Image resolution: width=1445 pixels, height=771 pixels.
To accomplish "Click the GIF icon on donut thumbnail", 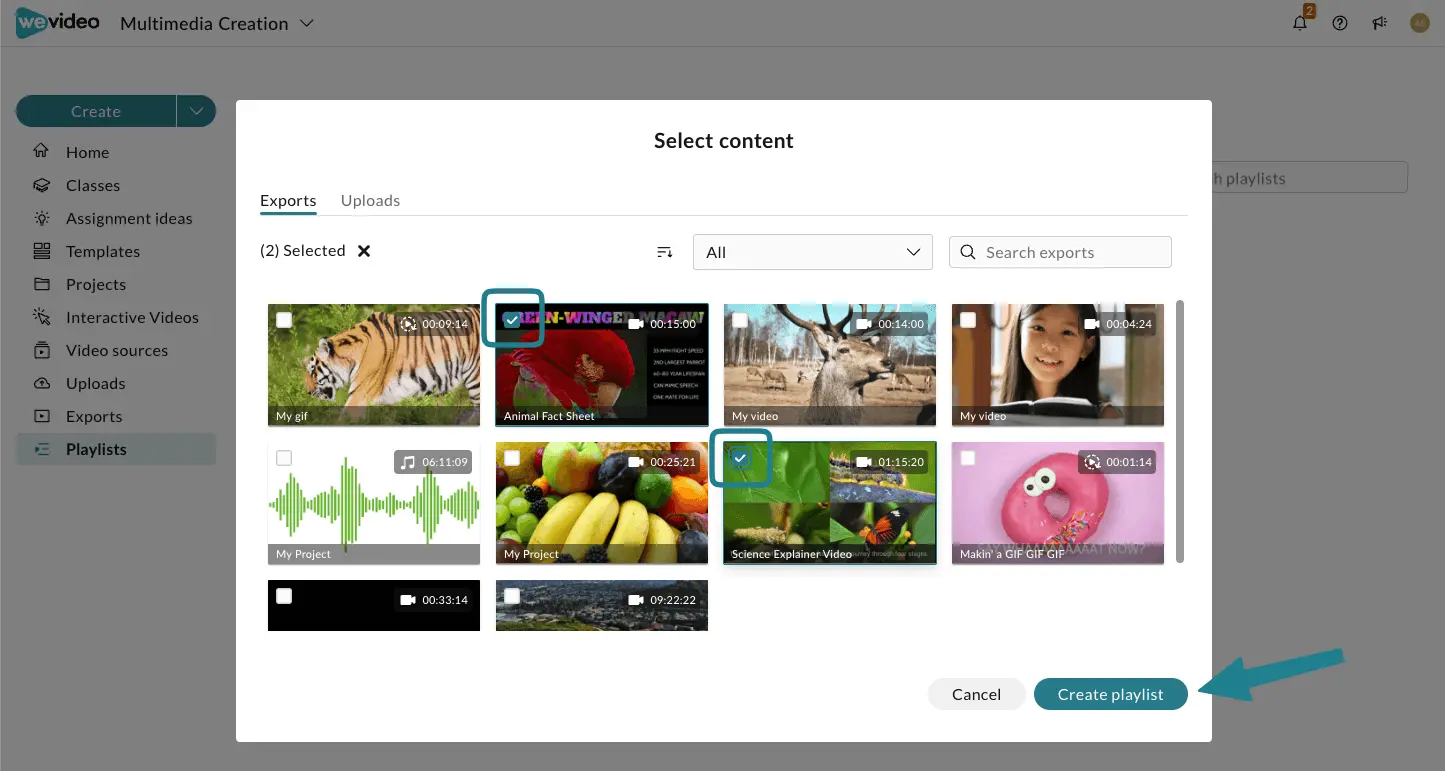I will tap(1092, 462).
